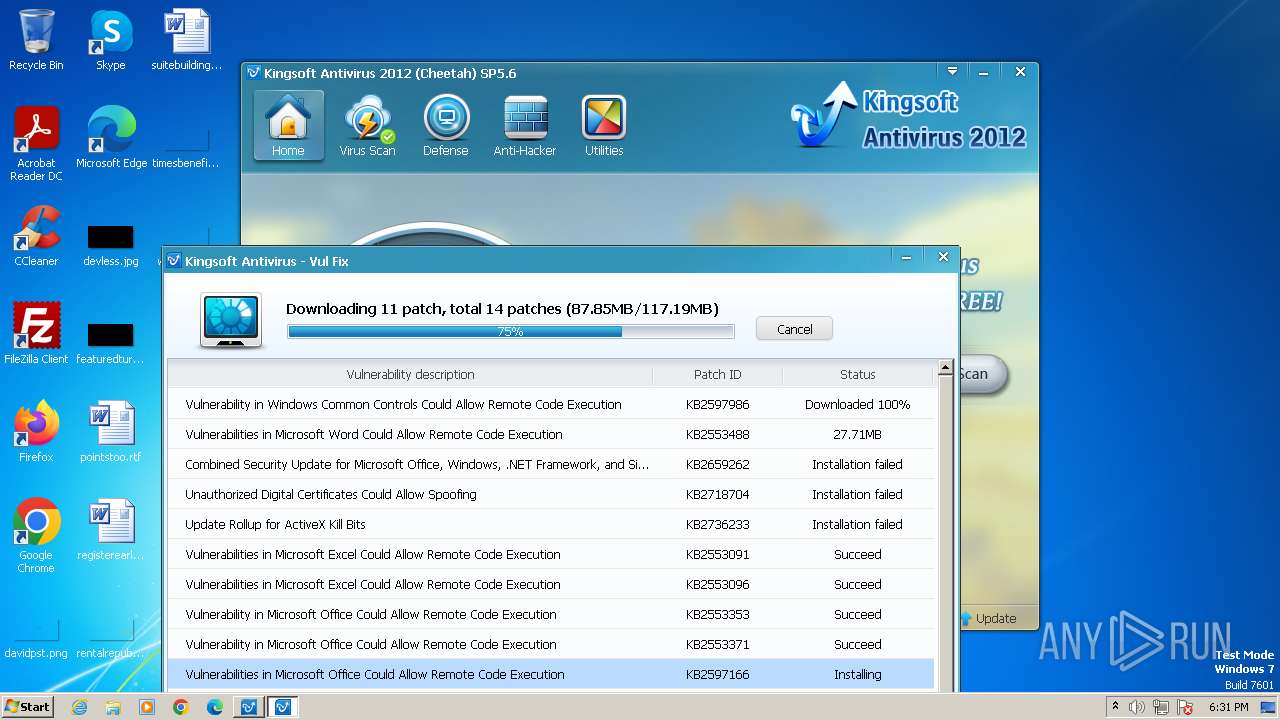Open the Virus Scan tab
The width and height of the screenshot is (1280, 720).
pos(367,125)
